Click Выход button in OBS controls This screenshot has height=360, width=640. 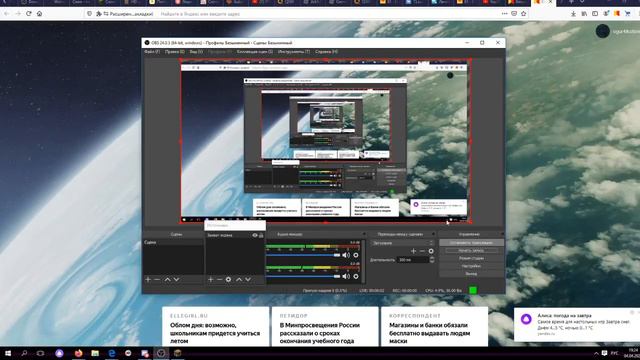471,274
